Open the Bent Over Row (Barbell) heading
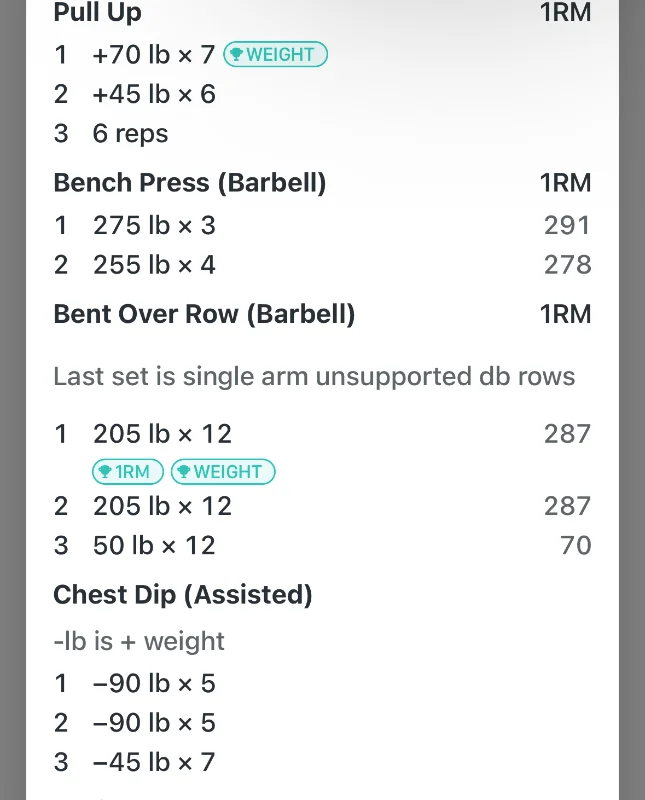Screen dimensions: 645x800 point(204,314)
